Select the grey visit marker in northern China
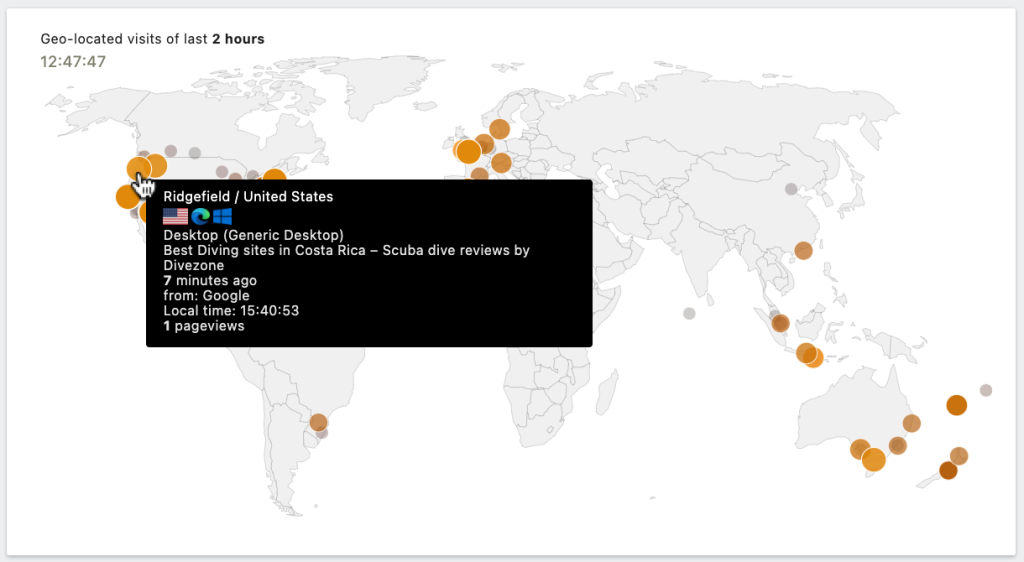The width and height of the screenshot is (1024, 562). [x=791, y=189]
